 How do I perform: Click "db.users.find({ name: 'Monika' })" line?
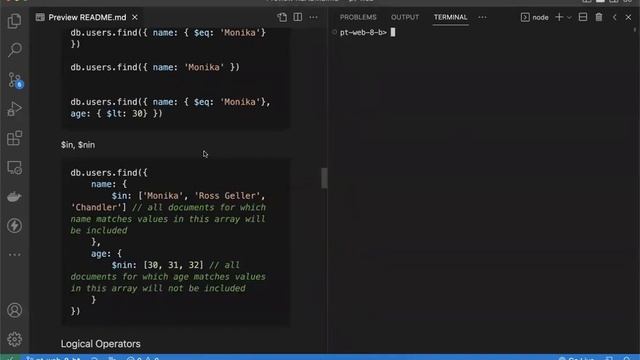point(155,67)
